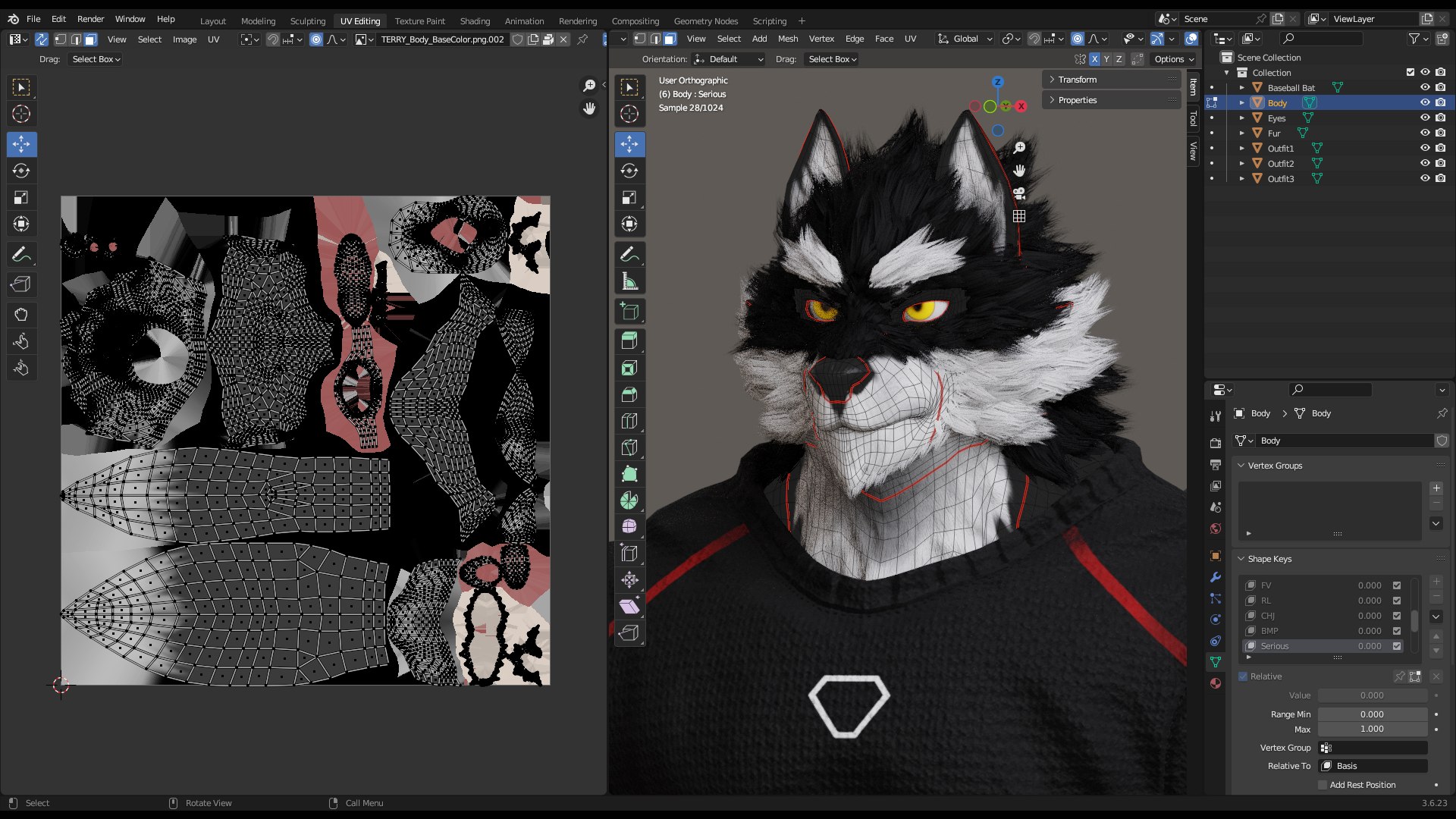Adjust the Range Min field slider
This screenshot has width=1456, height=819.
pyautogui.click(x=1373, y=714)
